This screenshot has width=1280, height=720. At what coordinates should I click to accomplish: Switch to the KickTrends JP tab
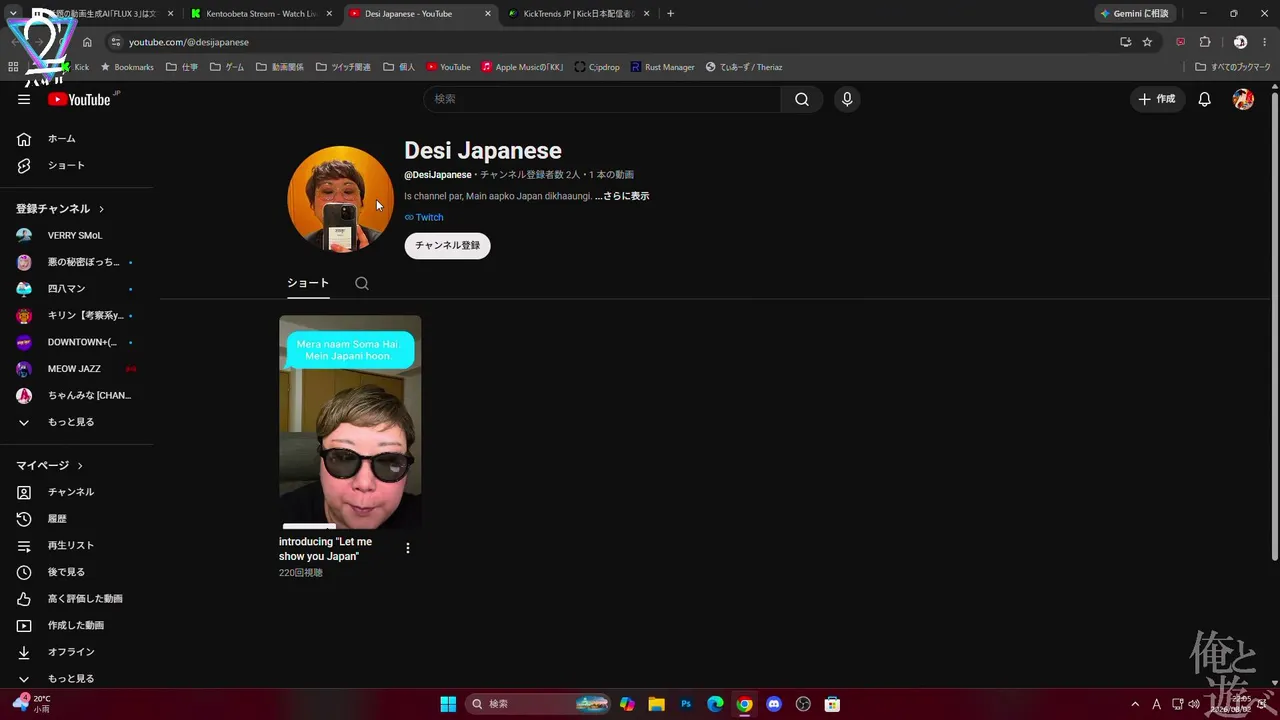pyautogui.click(x=578, y=14)
